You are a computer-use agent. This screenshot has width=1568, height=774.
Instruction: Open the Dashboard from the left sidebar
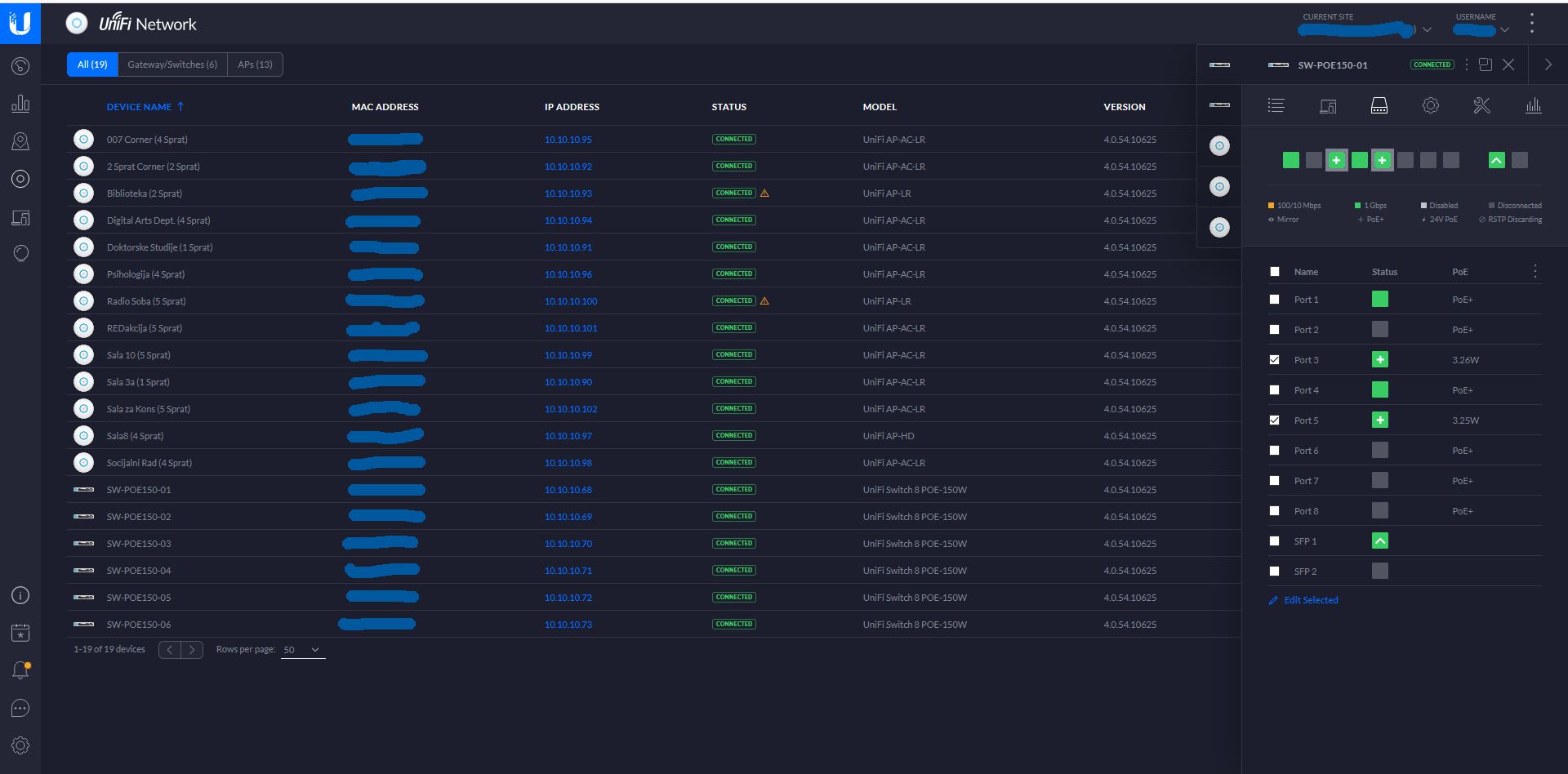pyautogui.click(x=20, y=66)
